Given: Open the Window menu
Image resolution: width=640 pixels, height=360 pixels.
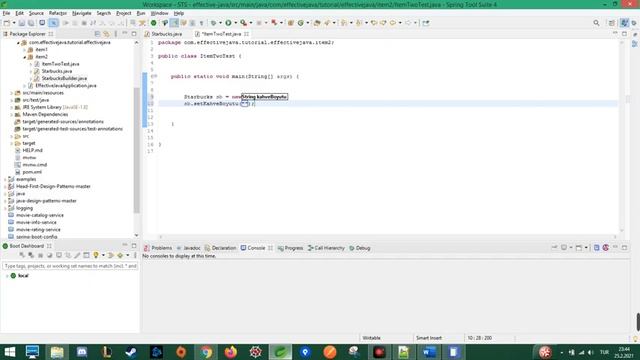Looking at the screenshot, I should pyautogui.click(x=159, y=13).
